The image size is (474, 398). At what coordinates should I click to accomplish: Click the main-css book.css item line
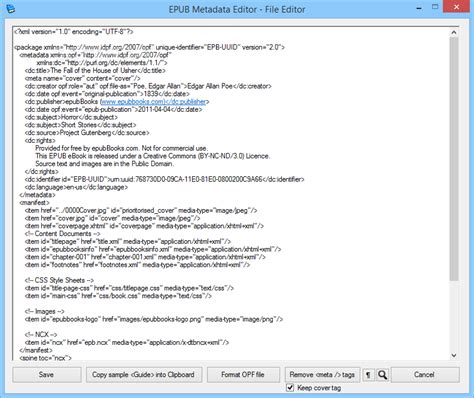(118, 296)
